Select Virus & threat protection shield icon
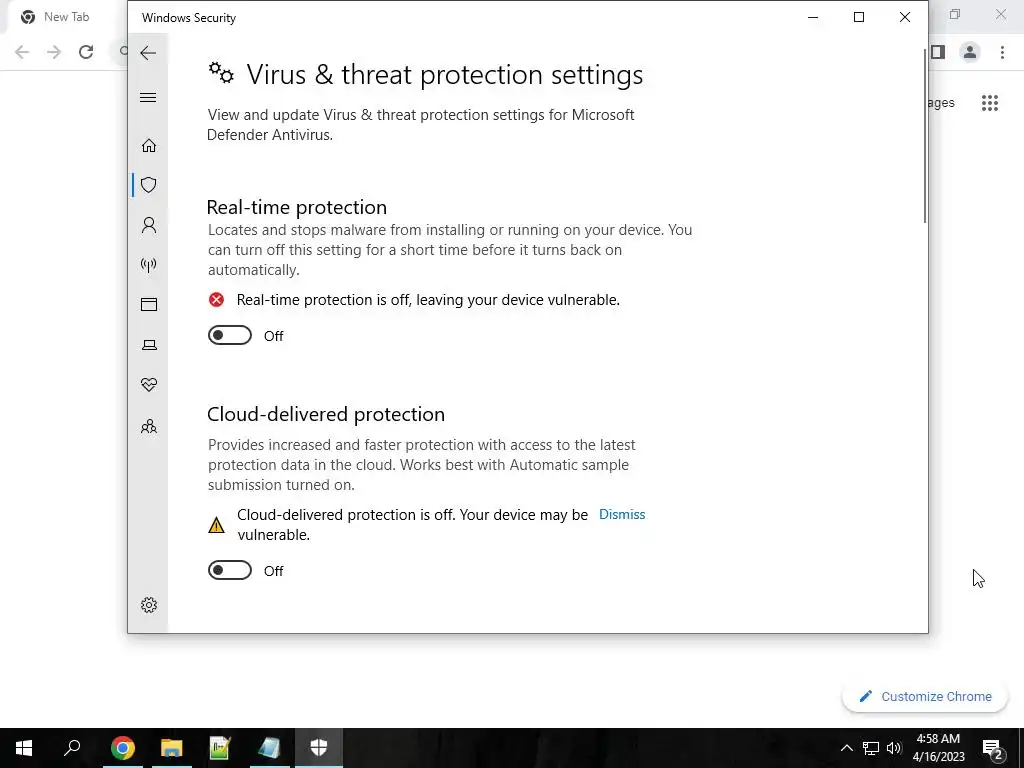The height and width of the screenshot is (768, 1024). pos(149,185)
